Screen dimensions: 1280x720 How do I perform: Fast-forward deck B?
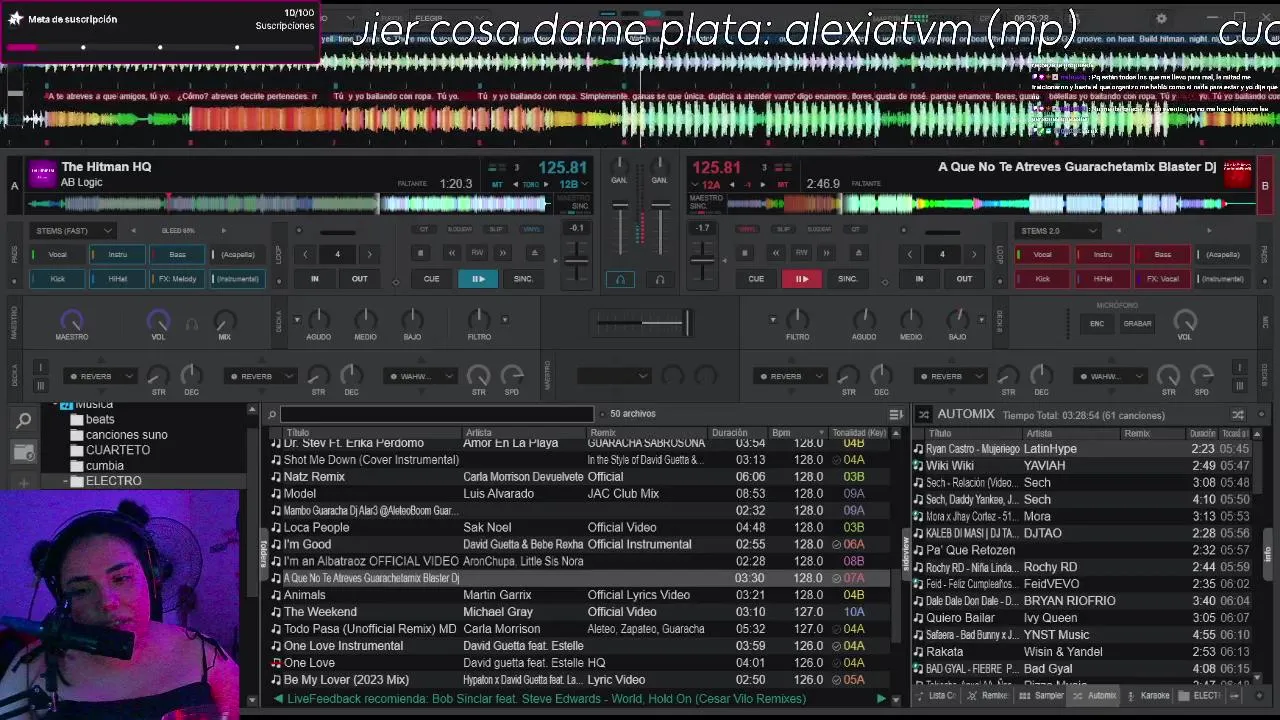coord(827,254)
